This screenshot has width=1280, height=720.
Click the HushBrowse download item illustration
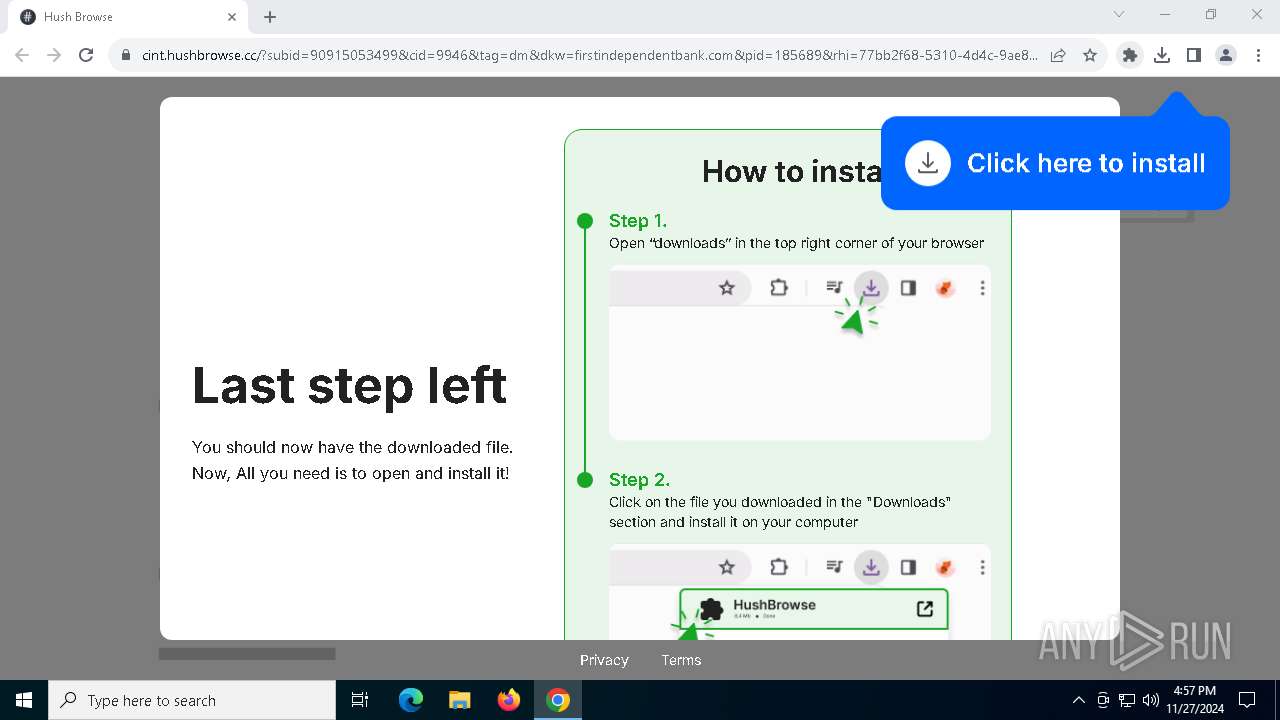813,609
